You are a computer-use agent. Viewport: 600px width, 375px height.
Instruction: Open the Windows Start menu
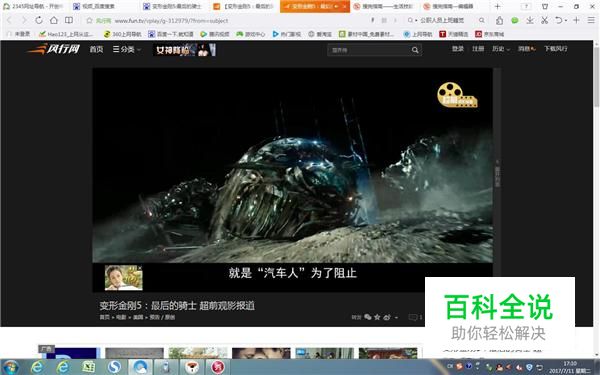(11, 367)
